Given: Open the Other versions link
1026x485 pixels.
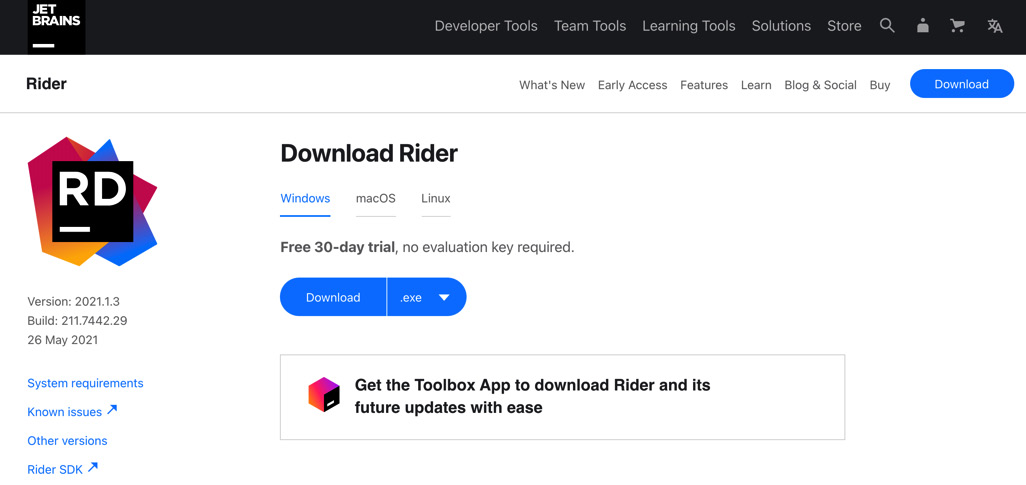Looking at the screenshot, I should coord(67,440).
